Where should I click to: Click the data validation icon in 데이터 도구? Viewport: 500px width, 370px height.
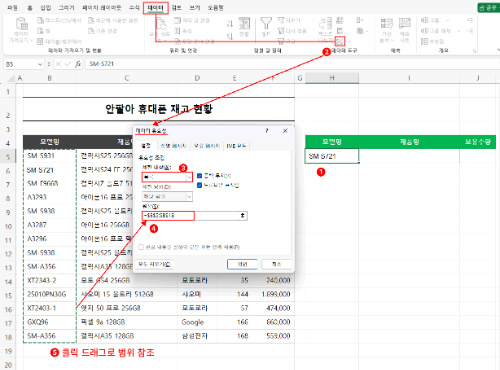(x=340, y=41)
